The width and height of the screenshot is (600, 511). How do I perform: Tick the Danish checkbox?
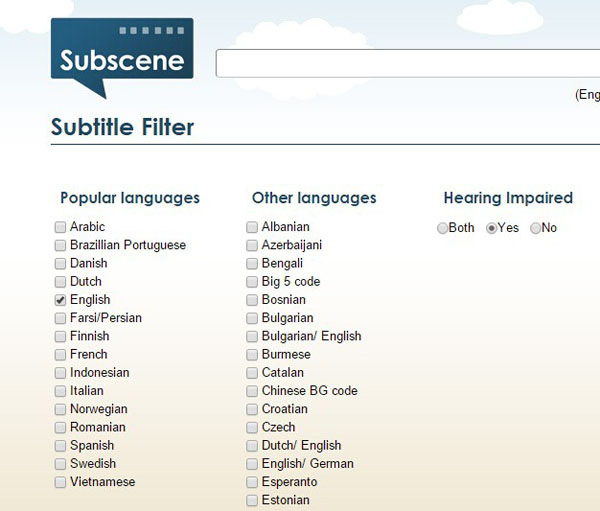[x=61, y=263]
